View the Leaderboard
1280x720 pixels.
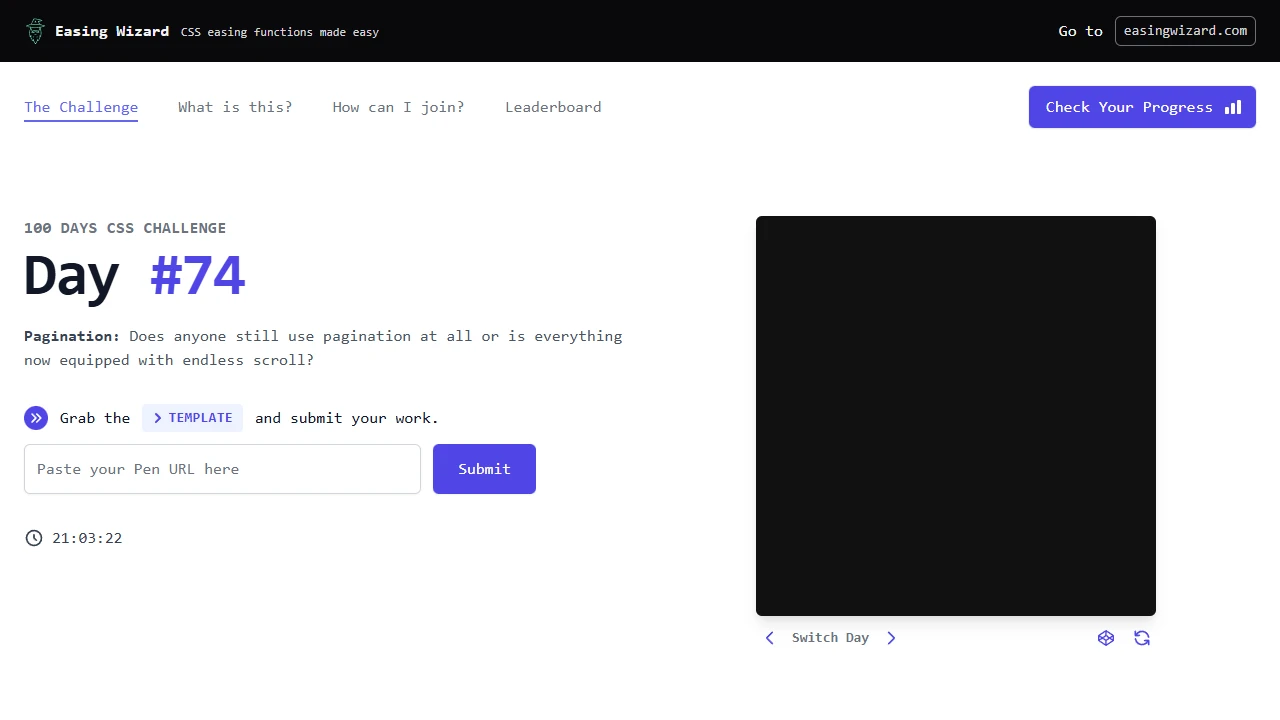pos(553,107)
